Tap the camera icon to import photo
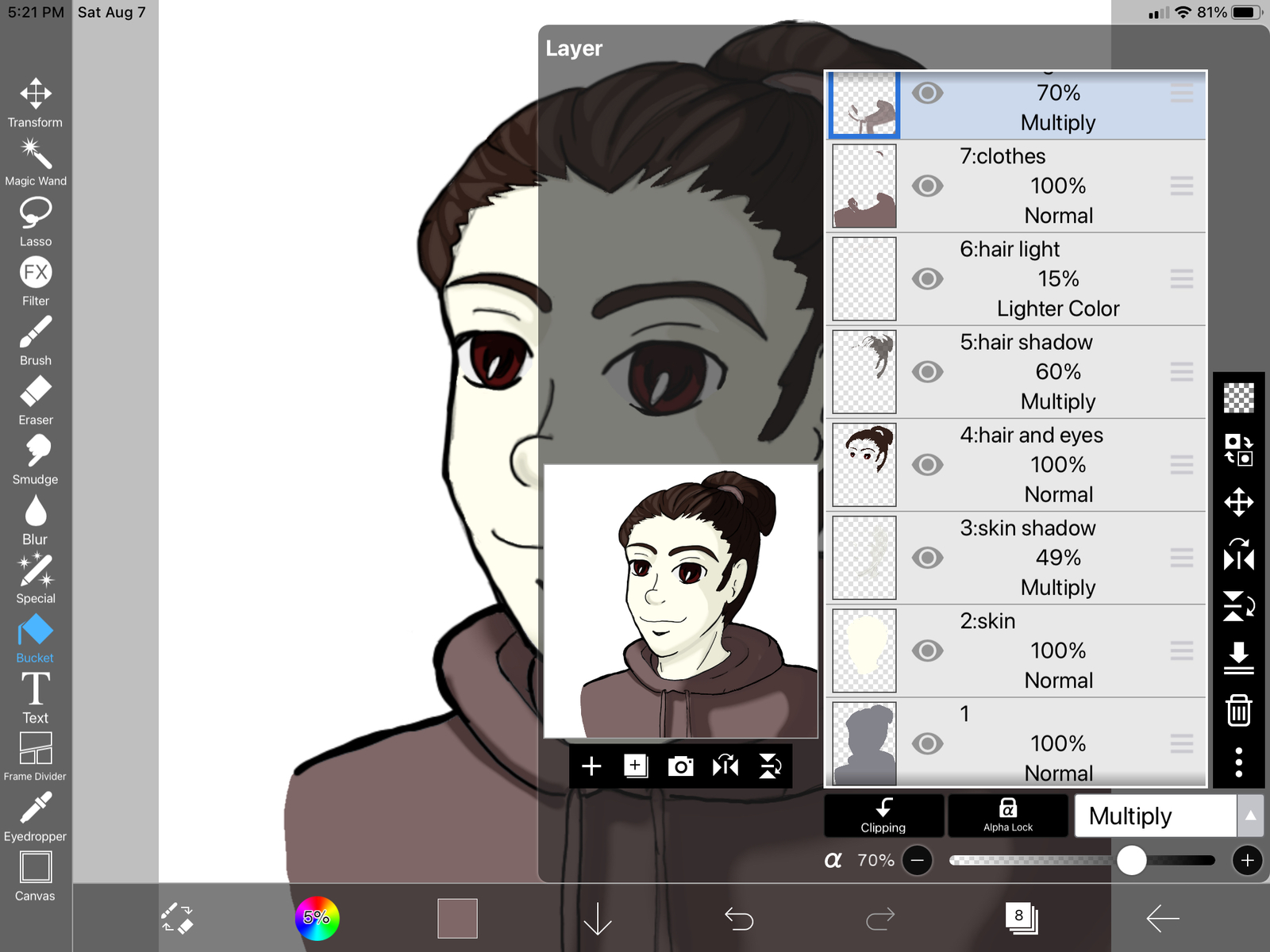 (x=680, y=766)
